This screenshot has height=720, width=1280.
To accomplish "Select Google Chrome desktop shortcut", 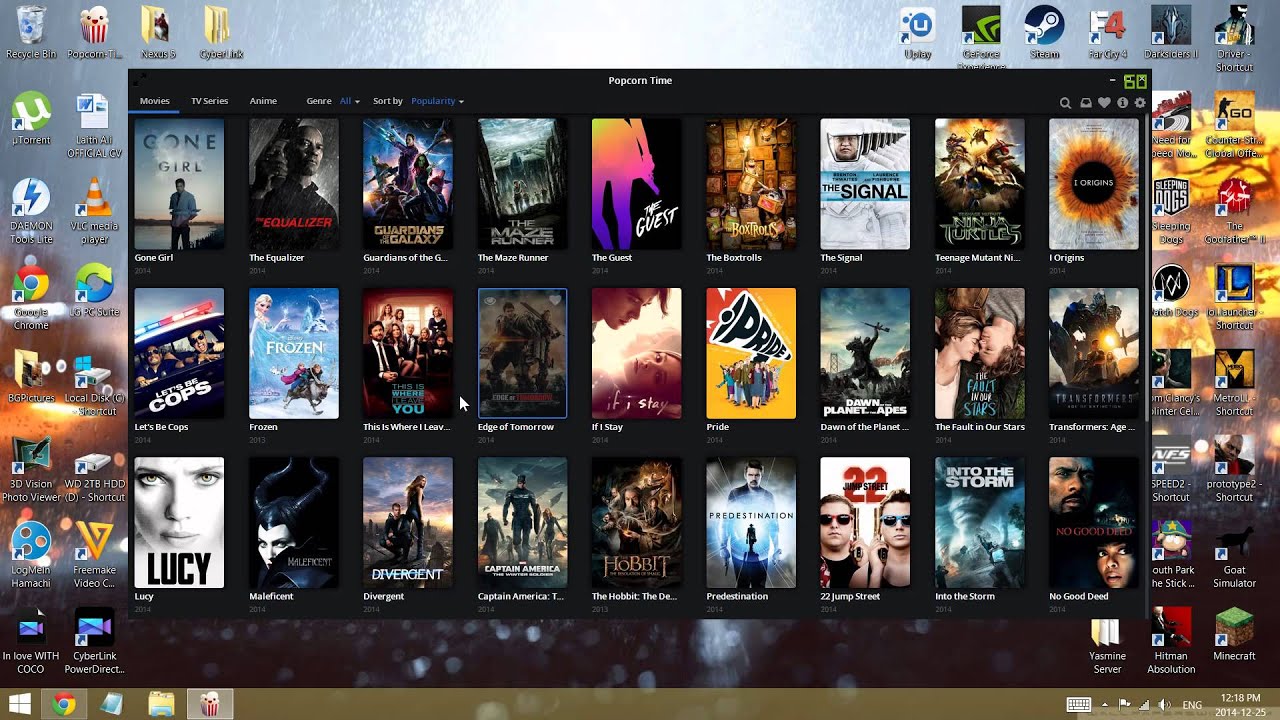I will coord(31,297).
